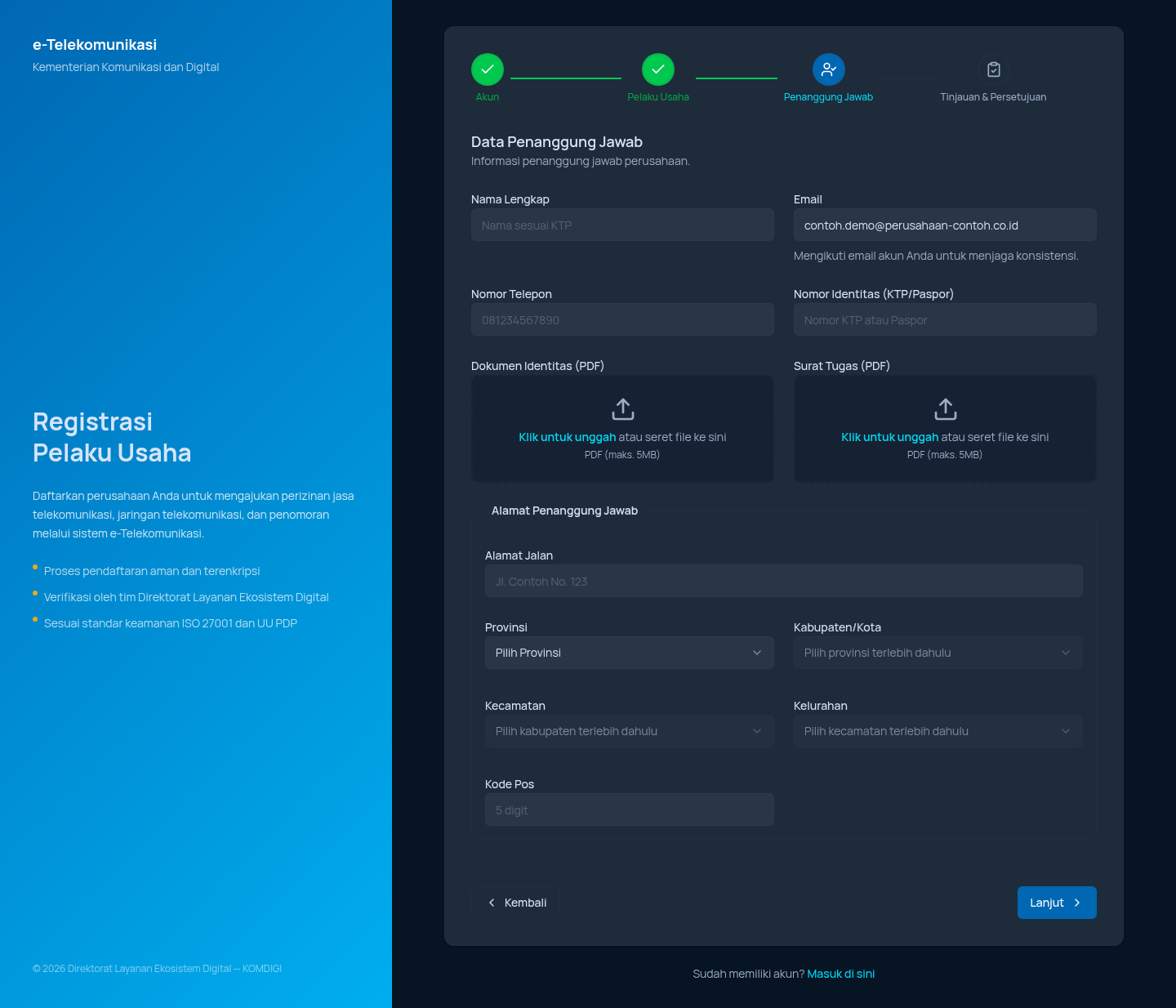1176x1008 pixels.
Task: Select the Tinjauan & Persetujuan step label
Action: [993, 97]
